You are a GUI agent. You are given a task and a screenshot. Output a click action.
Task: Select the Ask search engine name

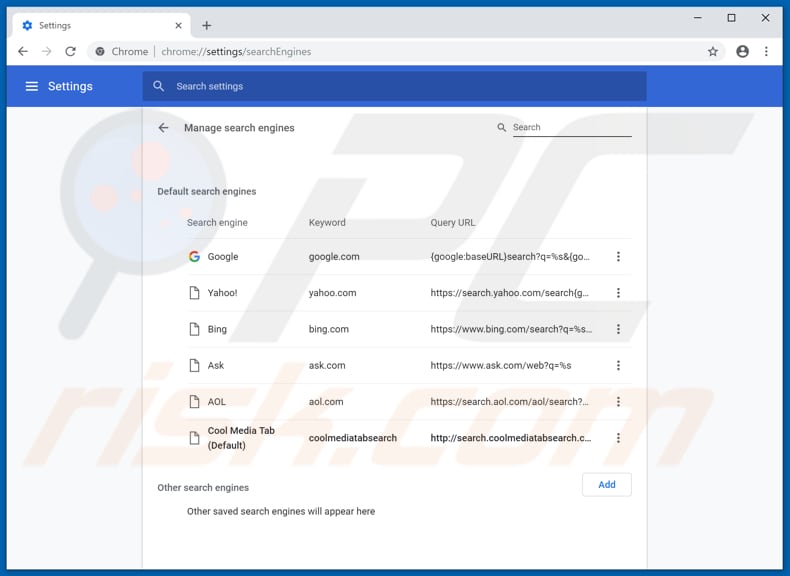click(216, 365)
